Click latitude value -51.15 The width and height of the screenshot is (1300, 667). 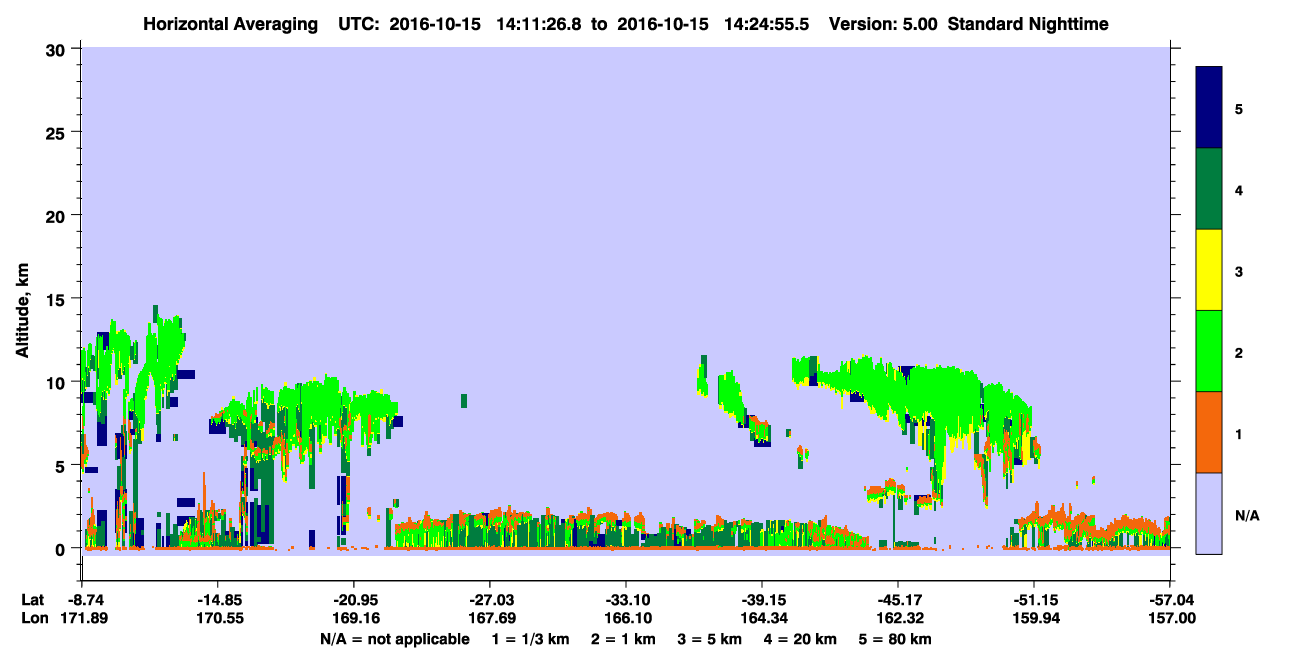(1034, 600)
